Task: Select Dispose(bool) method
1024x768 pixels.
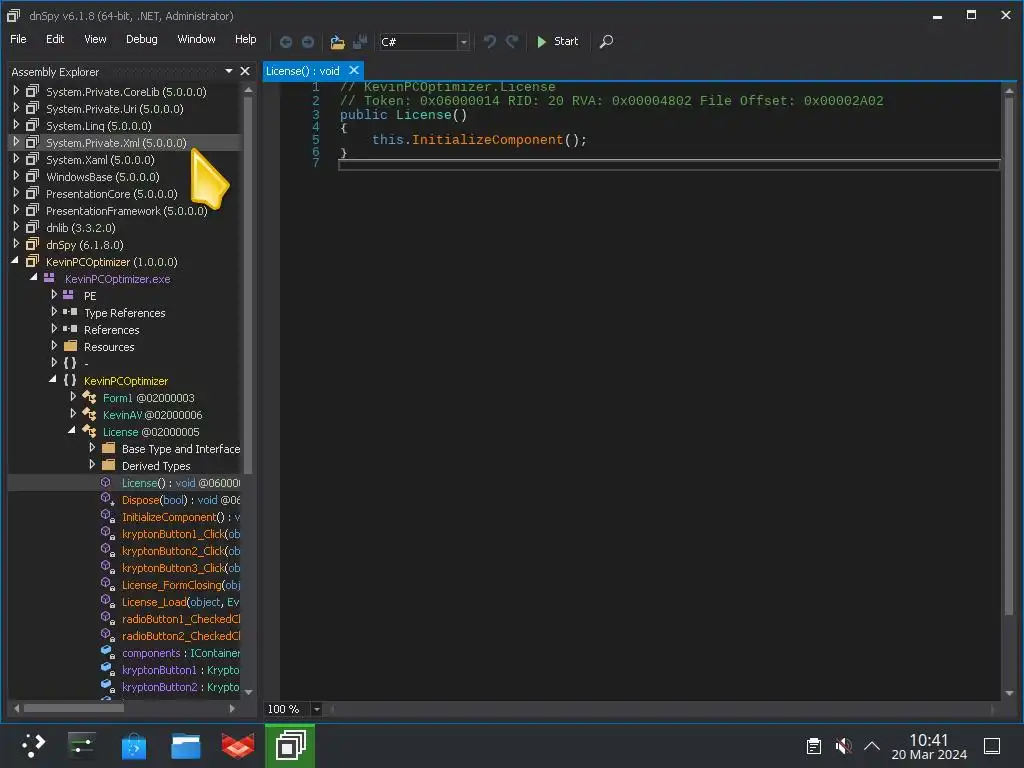Action: 181,500
